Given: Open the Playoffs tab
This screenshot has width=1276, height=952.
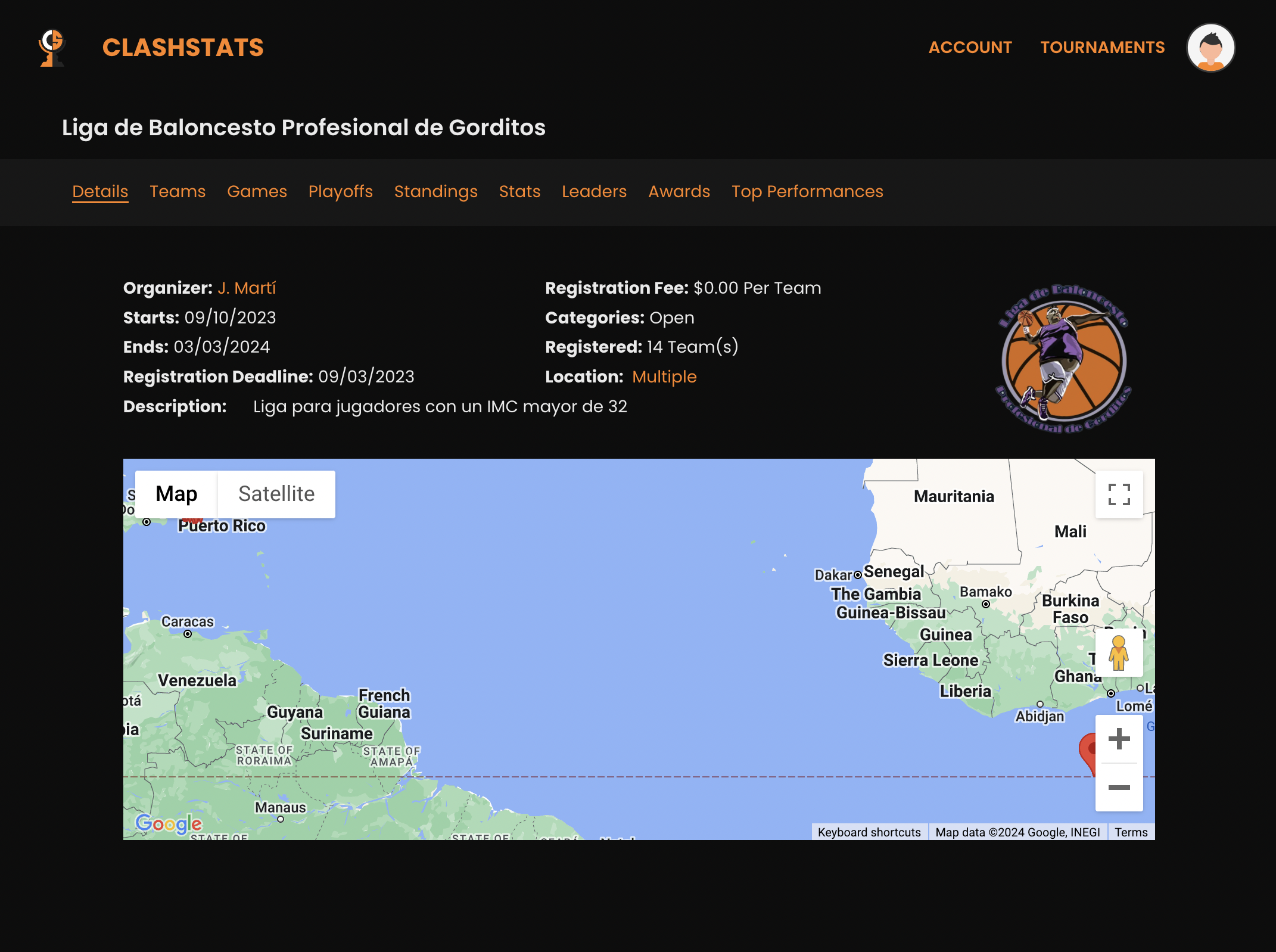Looking at the screenshot, I should click(x=340, y=191).
